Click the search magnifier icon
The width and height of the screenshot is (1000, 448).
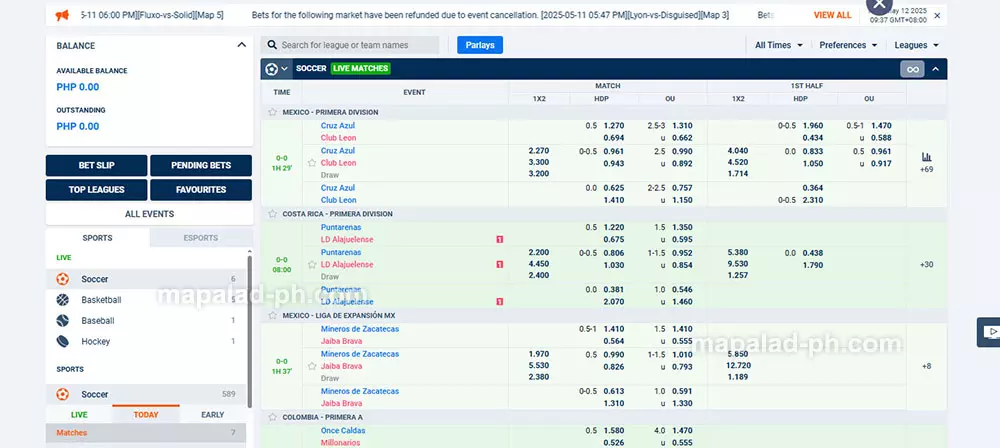point(271,45)
